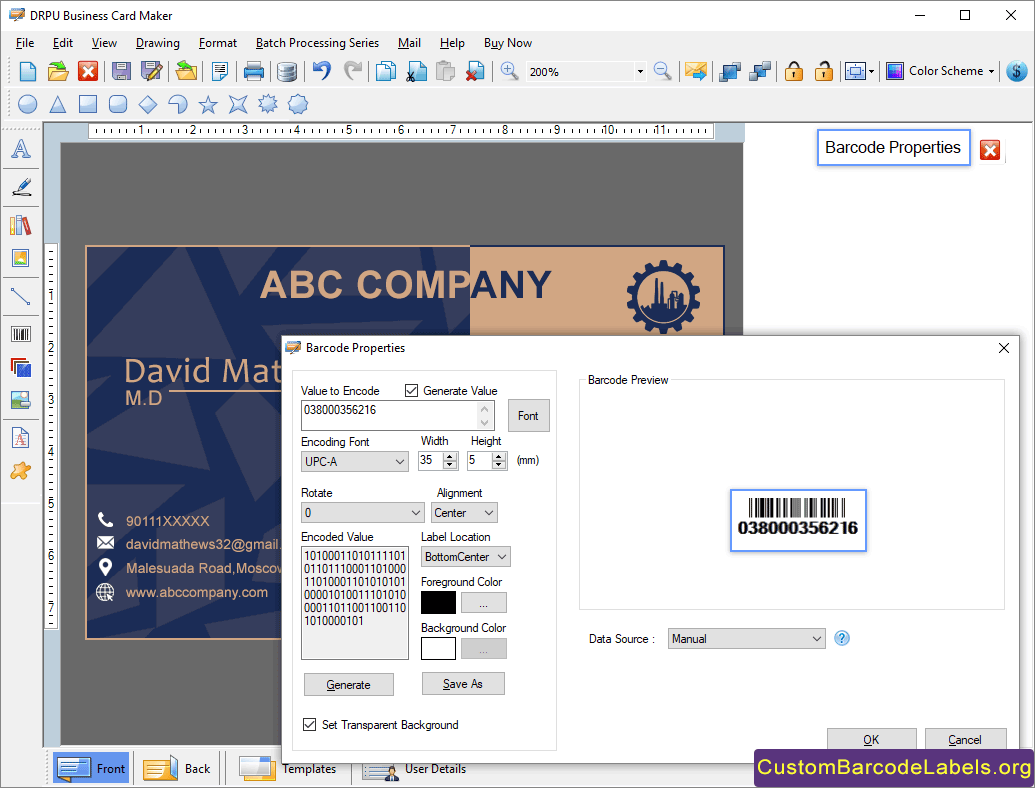This screenshot has height=788, width=1035.
Task: Toggle the Generate Value checkbox
Action: pyautogui.click(x=411, y=391)
